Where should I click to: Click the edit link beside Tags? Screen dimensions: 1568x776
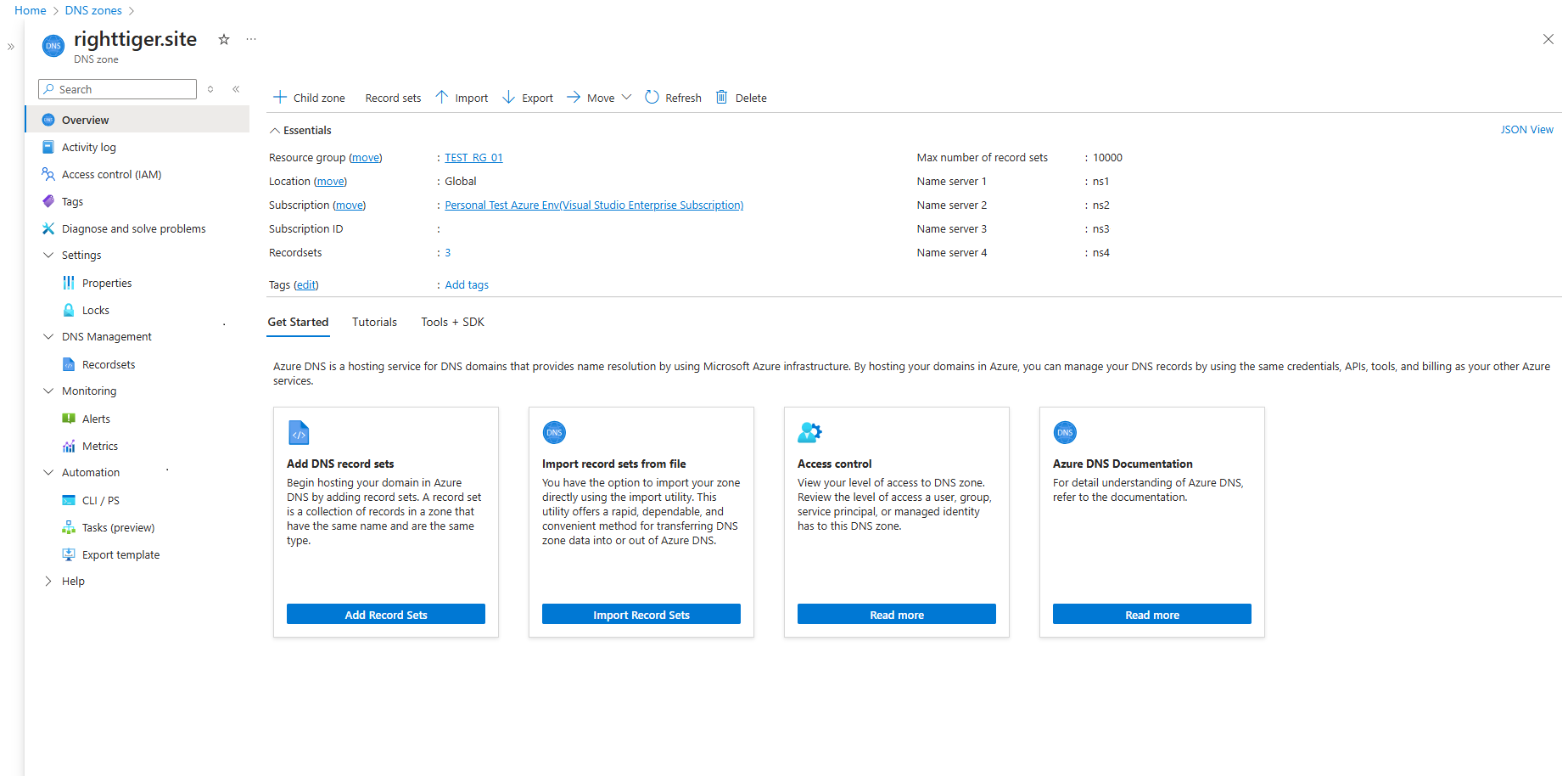306,284
